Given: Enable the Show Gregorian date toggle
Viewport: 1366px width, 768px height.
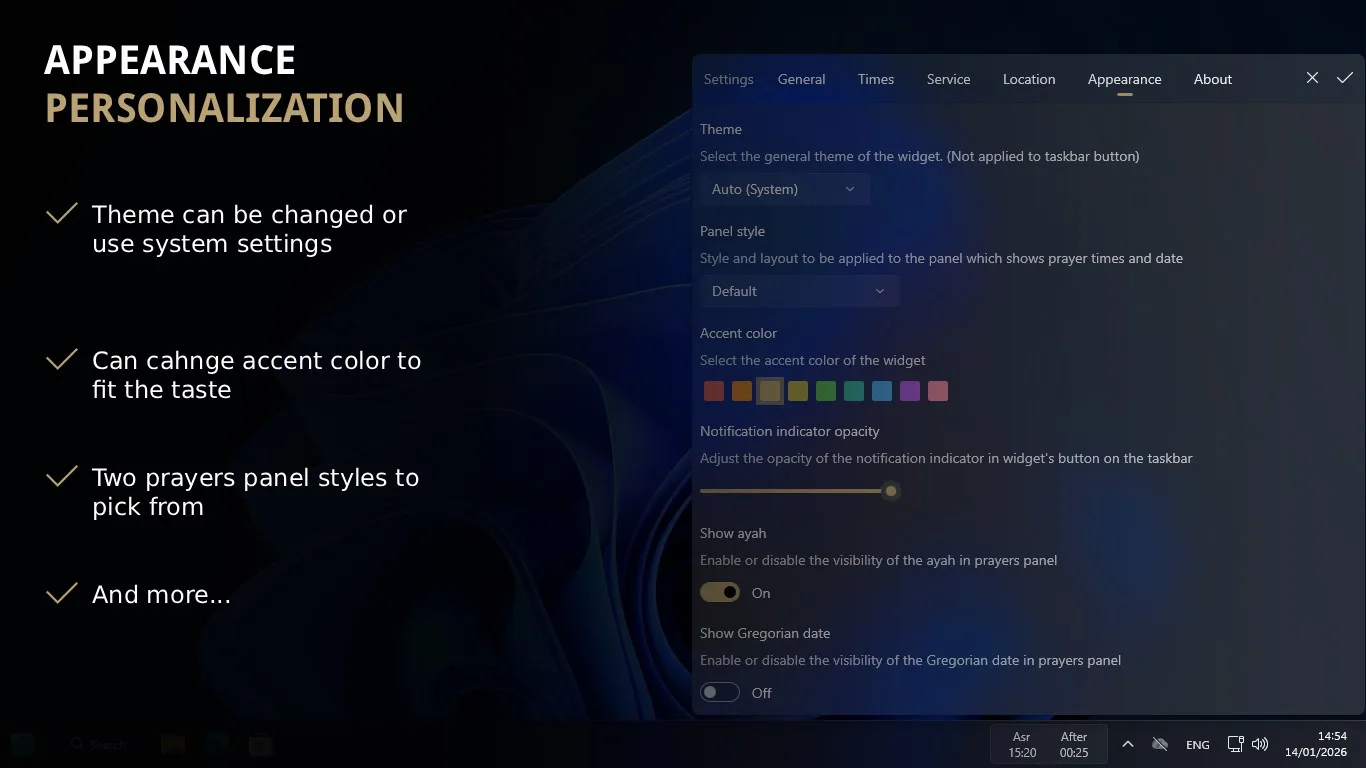Looking at the screenshot, I should (720, 692).
